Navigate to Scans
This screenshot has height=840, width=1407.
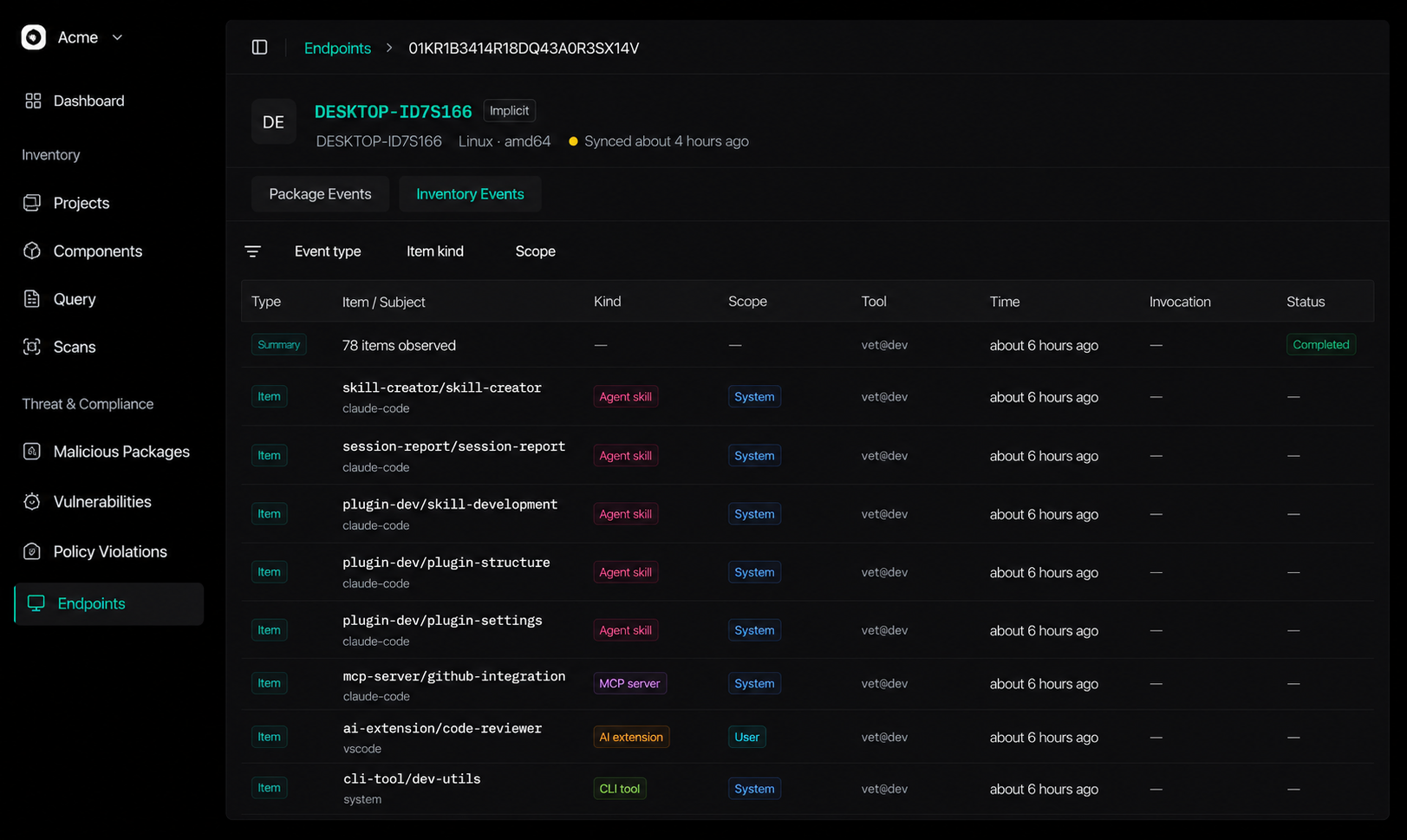tap(75, 347)
